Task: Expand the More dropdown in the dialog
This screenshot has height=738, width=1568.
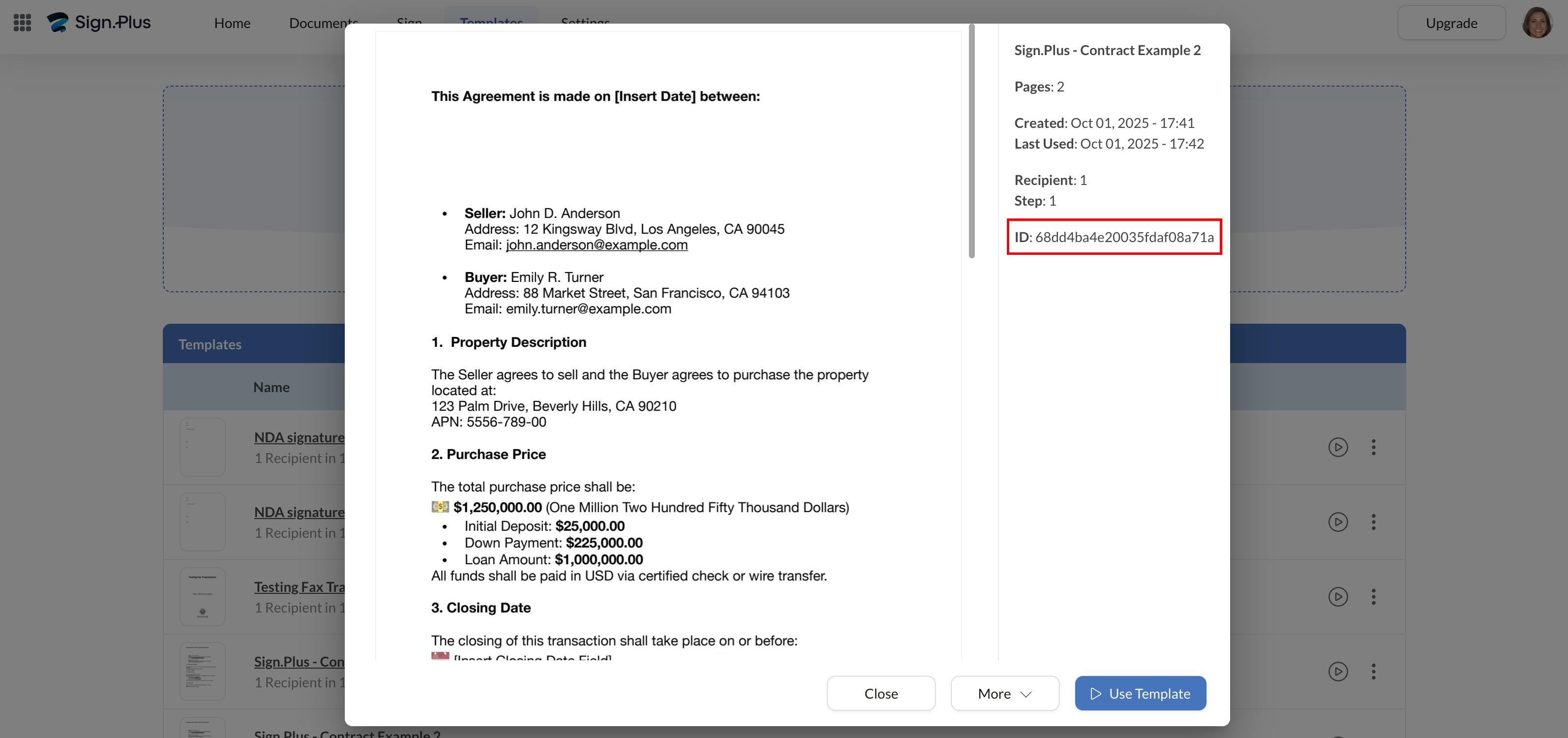Action: click(x=1004, y=694)
